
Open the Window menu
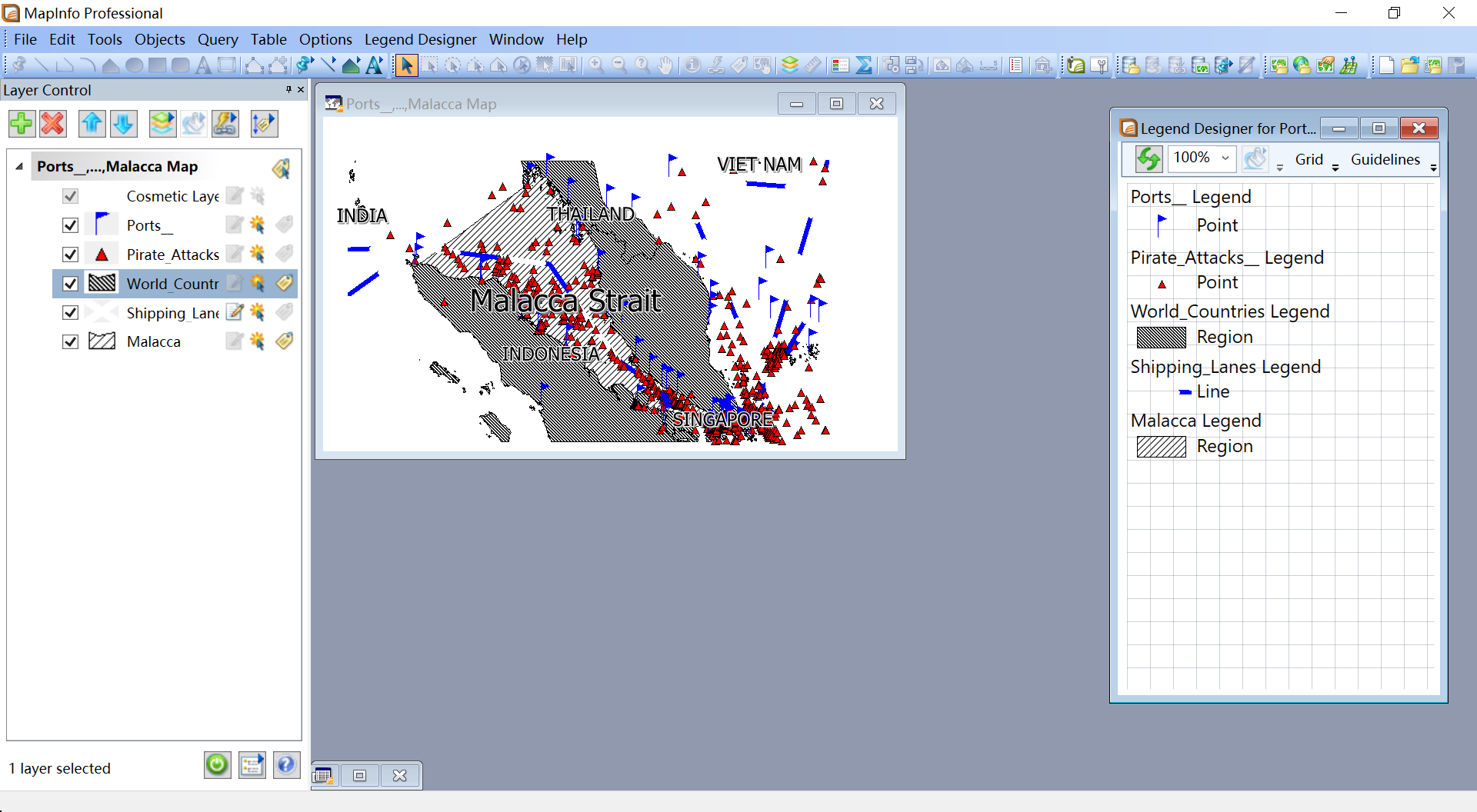coord(516,39)
